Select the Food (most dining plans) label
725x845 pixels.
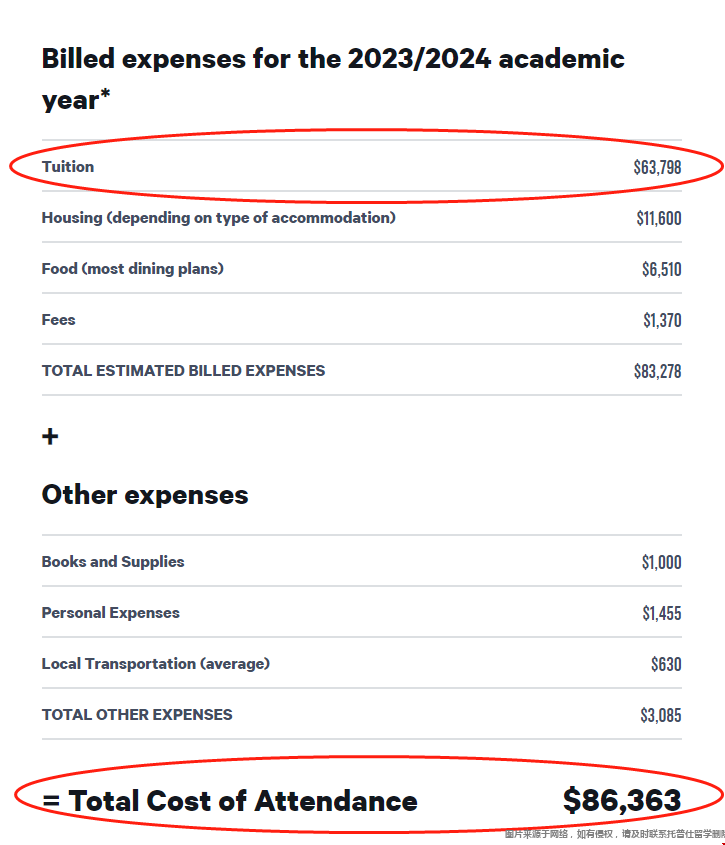132,269
